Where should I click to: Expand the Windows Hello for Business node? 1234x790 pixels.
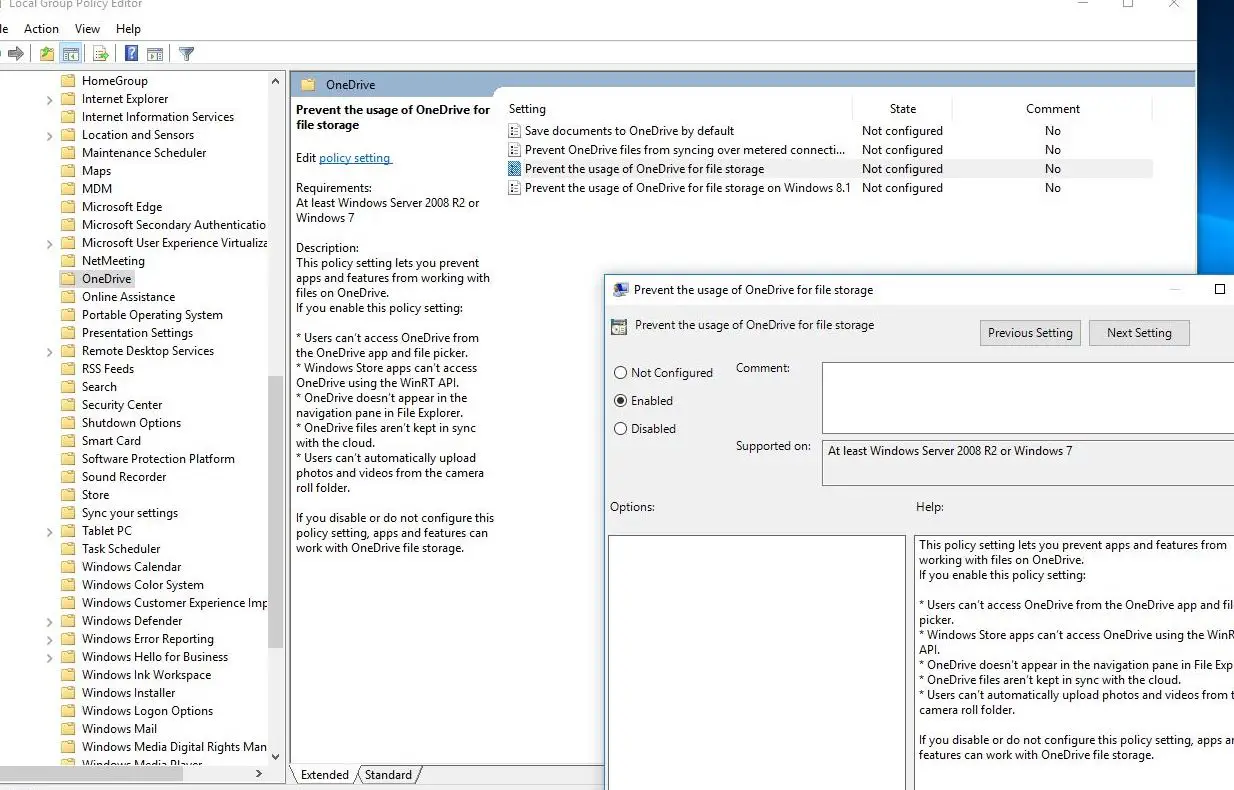pyautogui.click(x=49, y=657)
